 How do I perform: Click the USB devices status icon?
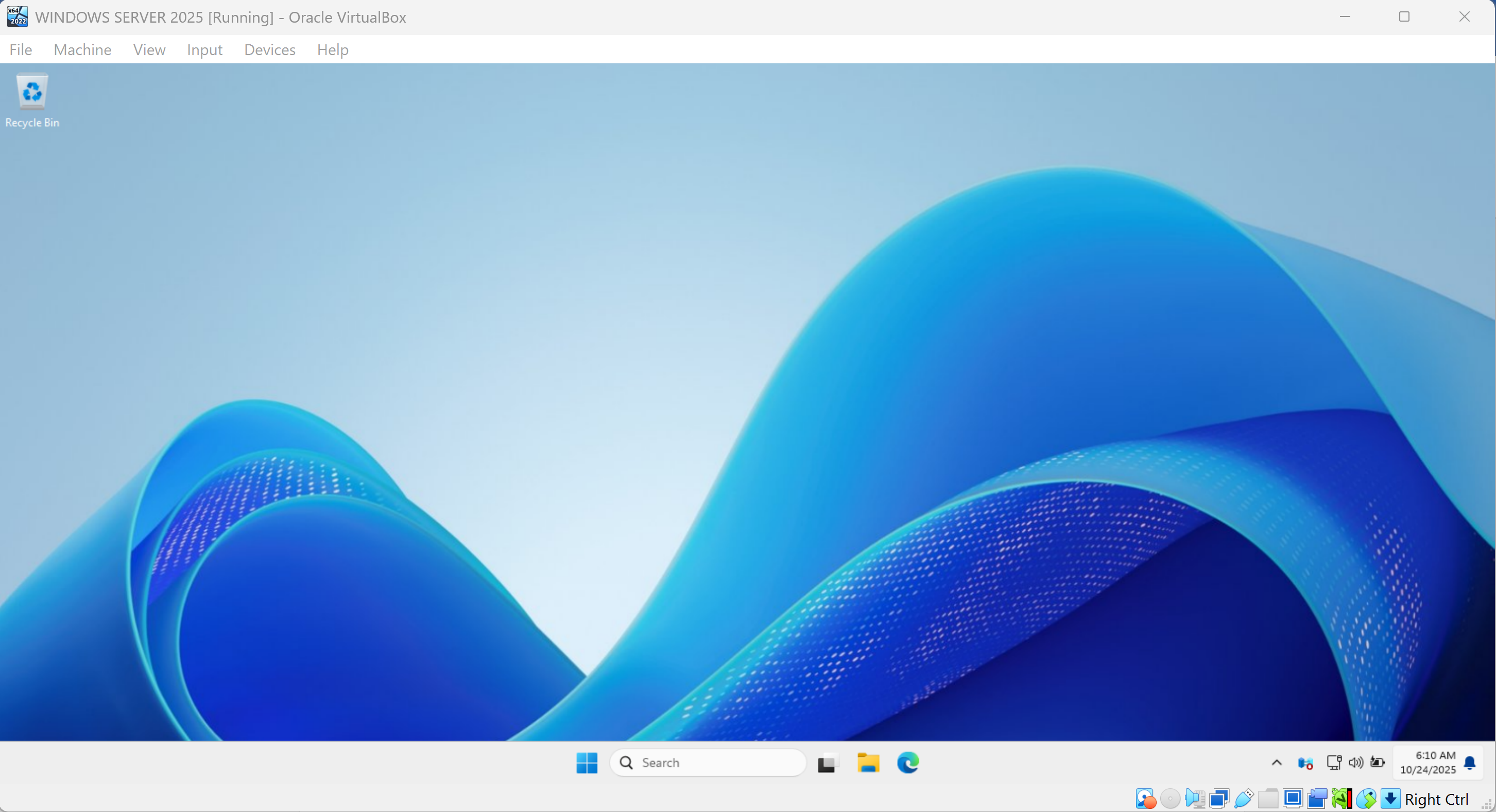[1243, 799]
